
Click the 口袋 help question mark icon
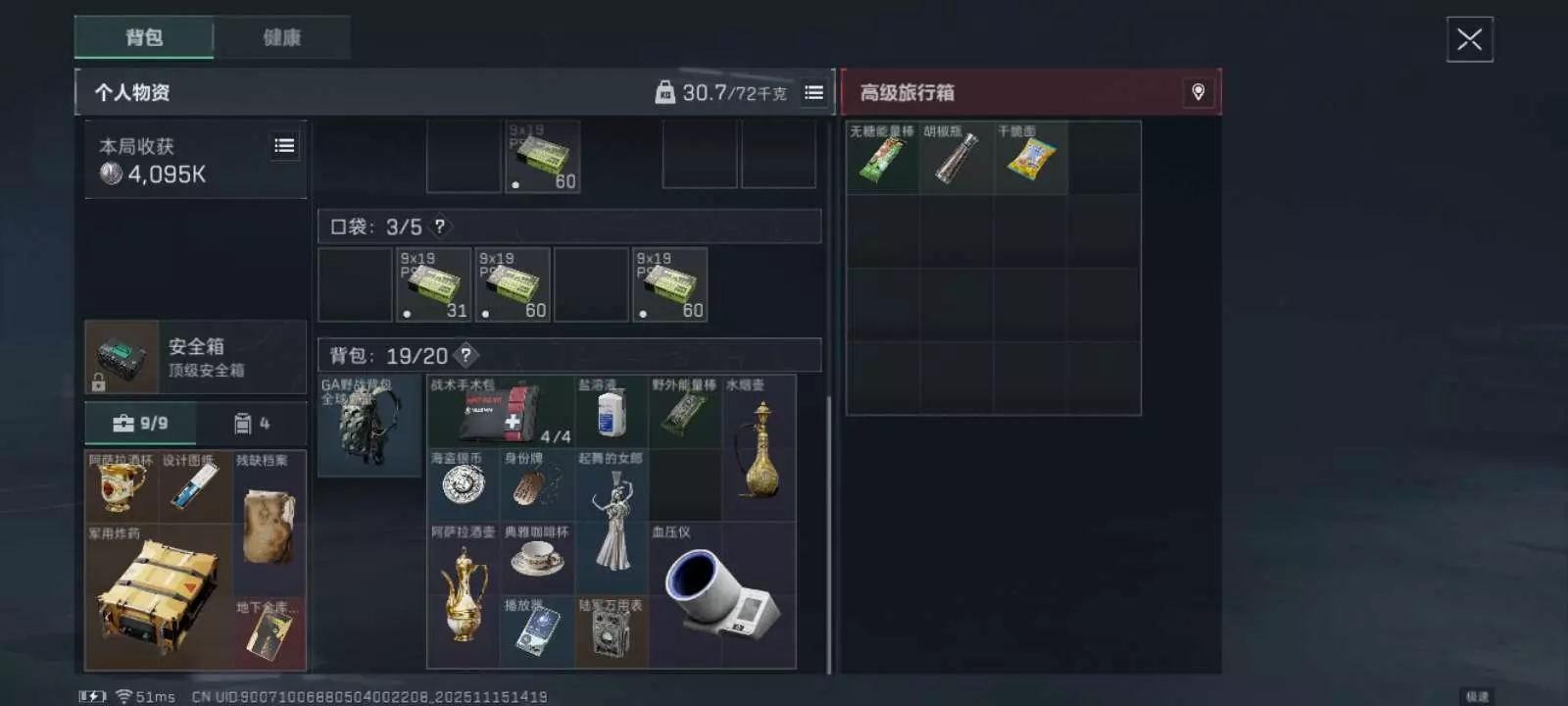point(440,227)
